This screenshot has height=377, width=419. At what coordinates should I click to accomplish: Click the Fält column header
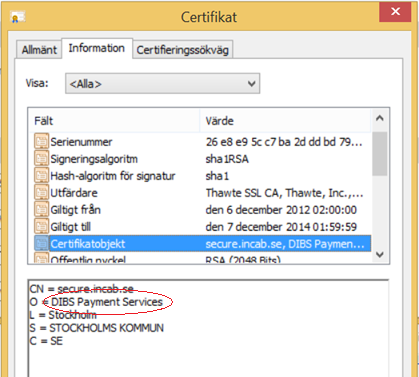click(114, 121)
